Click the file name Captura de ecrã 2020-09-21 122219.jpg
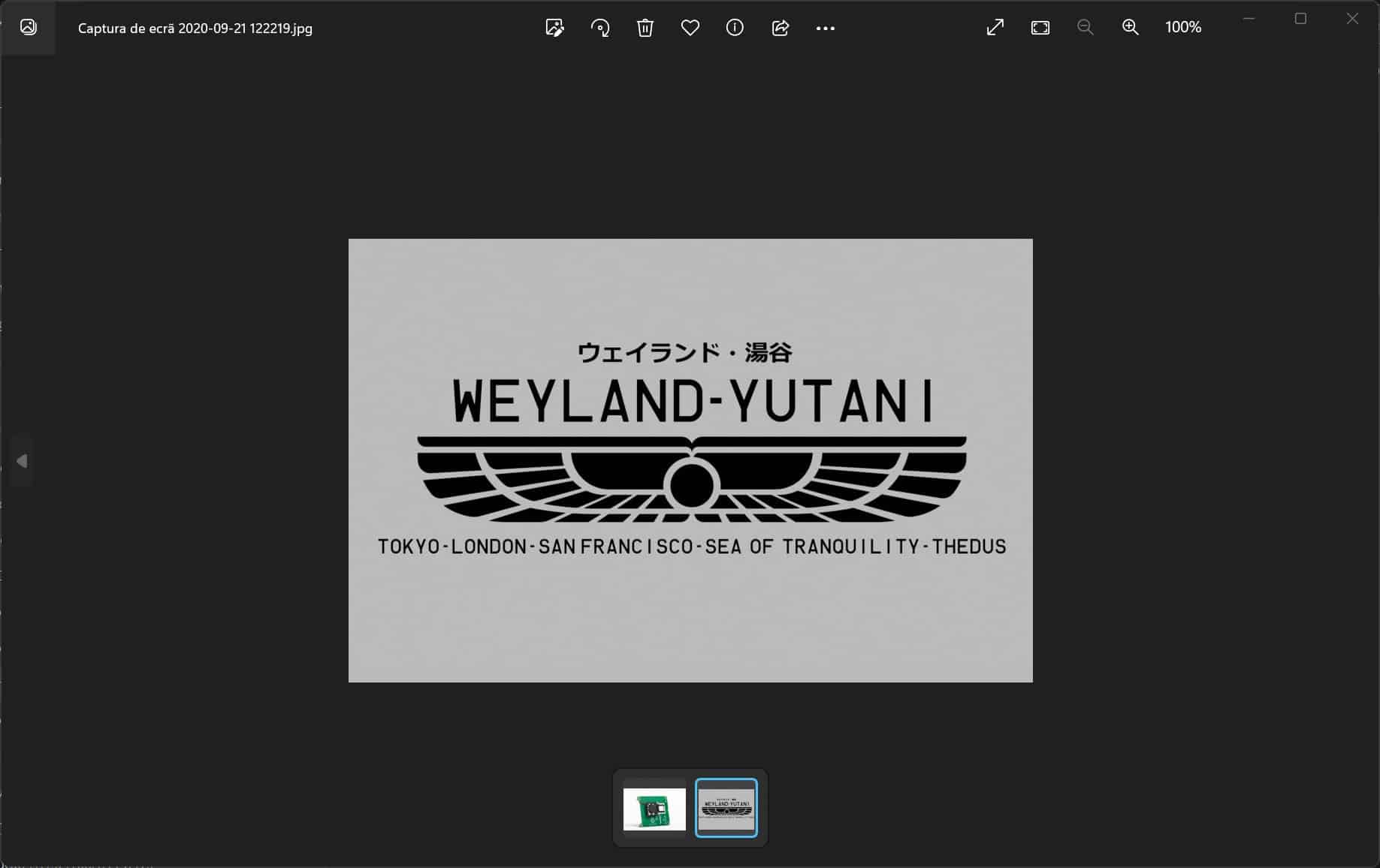Image resolution: width=1380 pixels, height=868 pixels. click(195, 29)
